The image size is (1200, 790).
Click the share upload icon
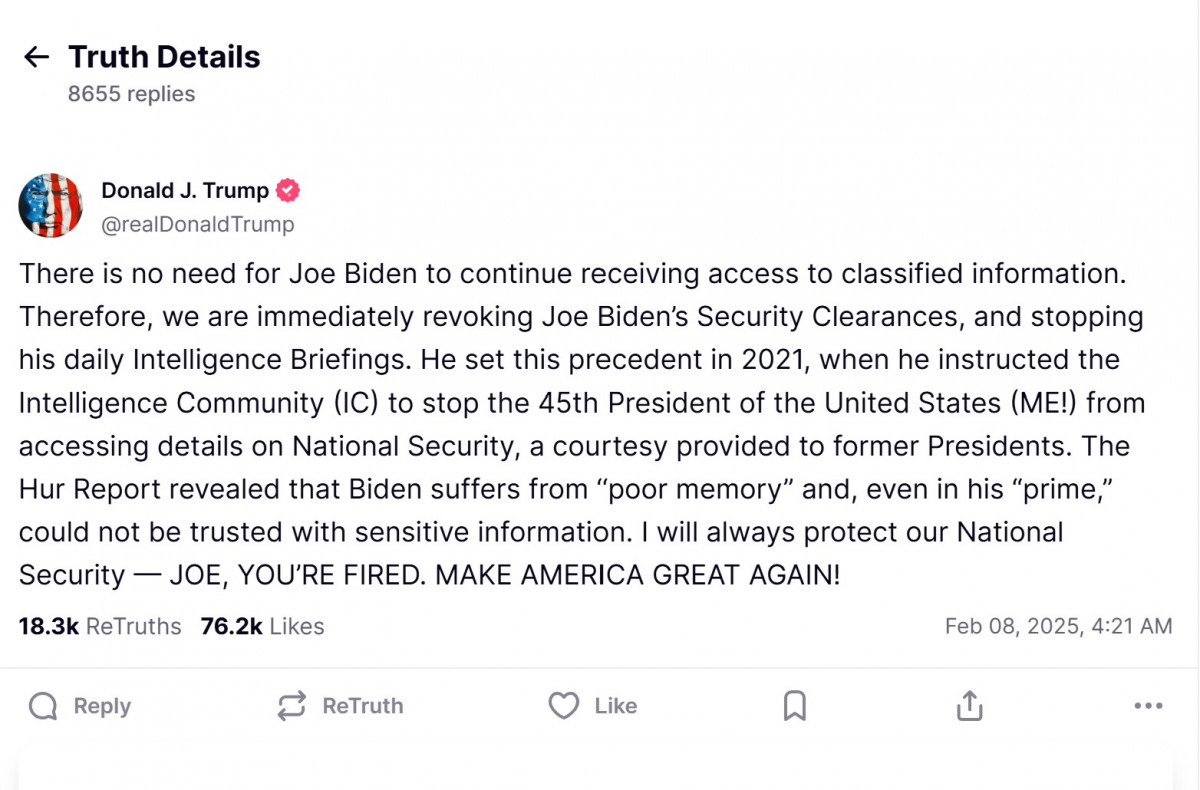click(969, 707)
